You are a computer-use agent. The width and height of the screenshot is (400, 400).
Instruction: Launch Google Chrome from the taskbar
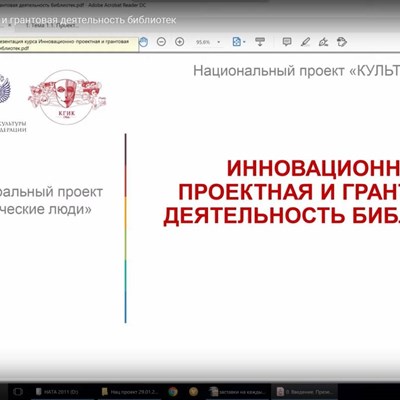[x=173, y=392]
